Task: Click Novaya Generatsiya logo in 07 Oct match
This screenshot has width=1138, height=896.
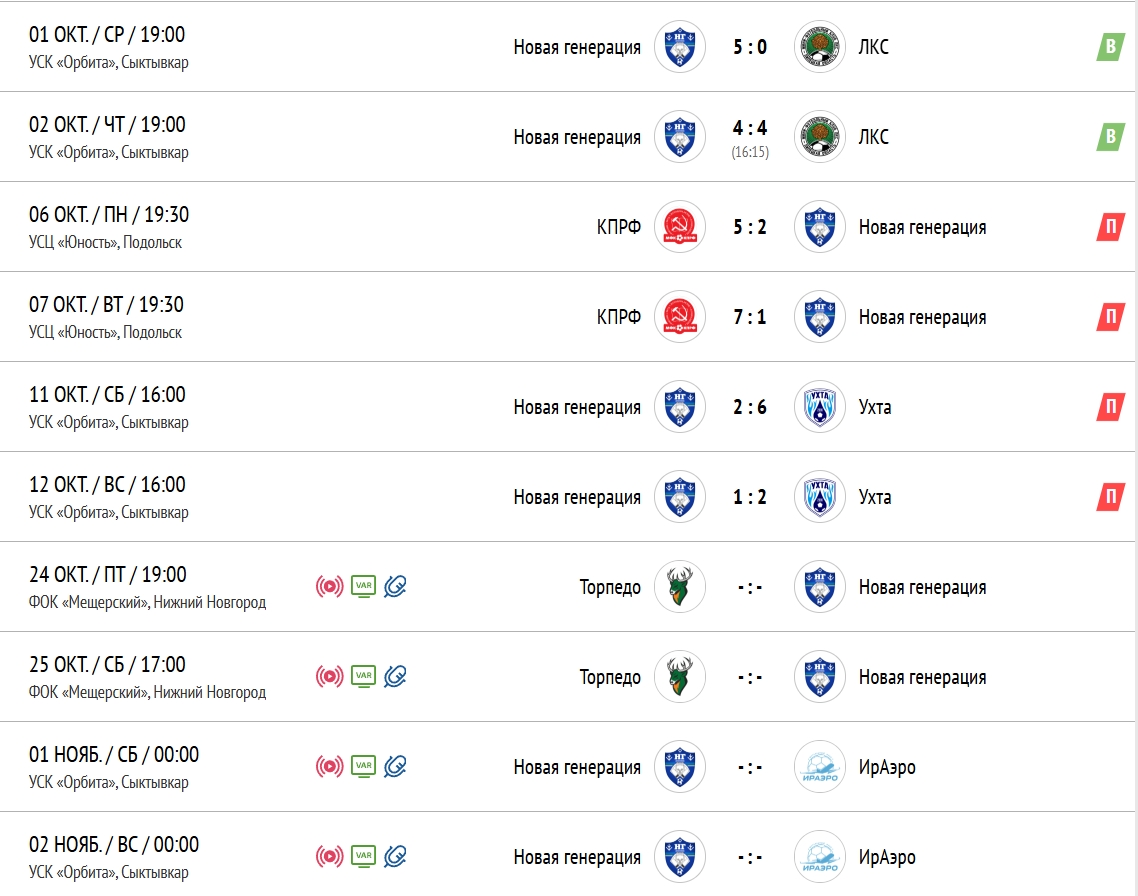Action: pos(820,317)
